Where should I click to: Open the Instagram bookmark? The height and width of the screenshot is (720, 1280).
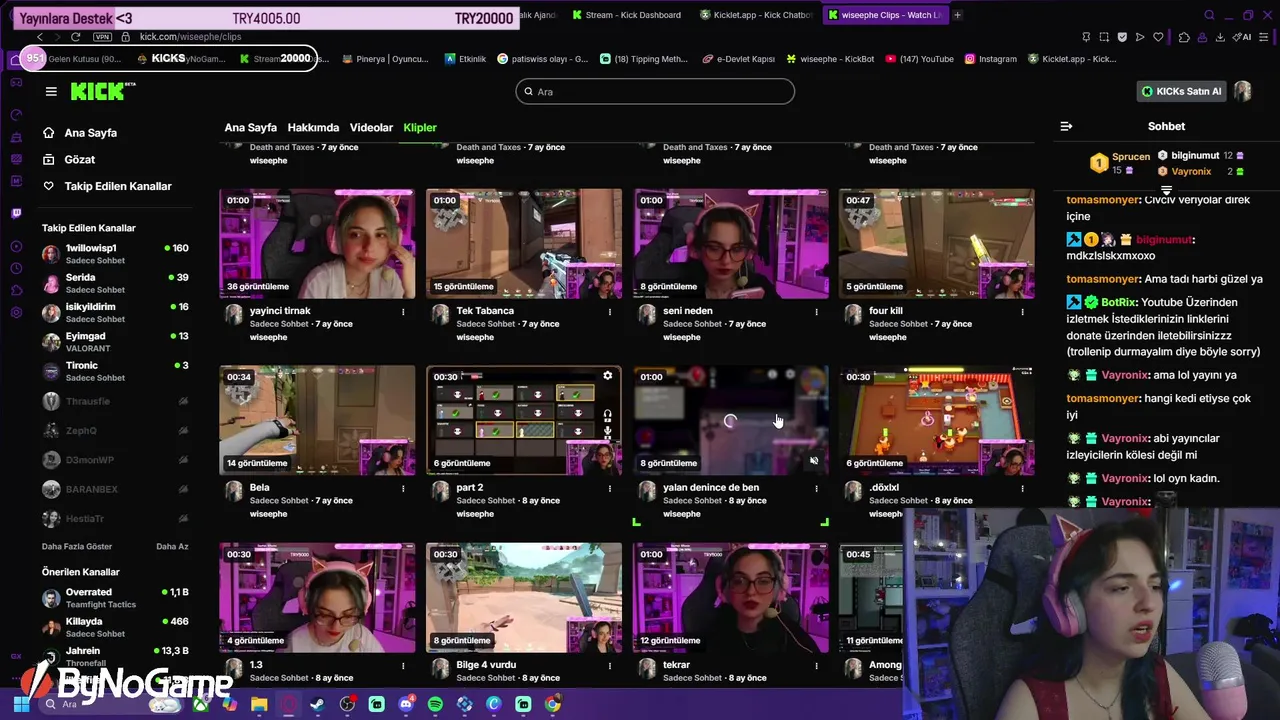click(990, 59)
